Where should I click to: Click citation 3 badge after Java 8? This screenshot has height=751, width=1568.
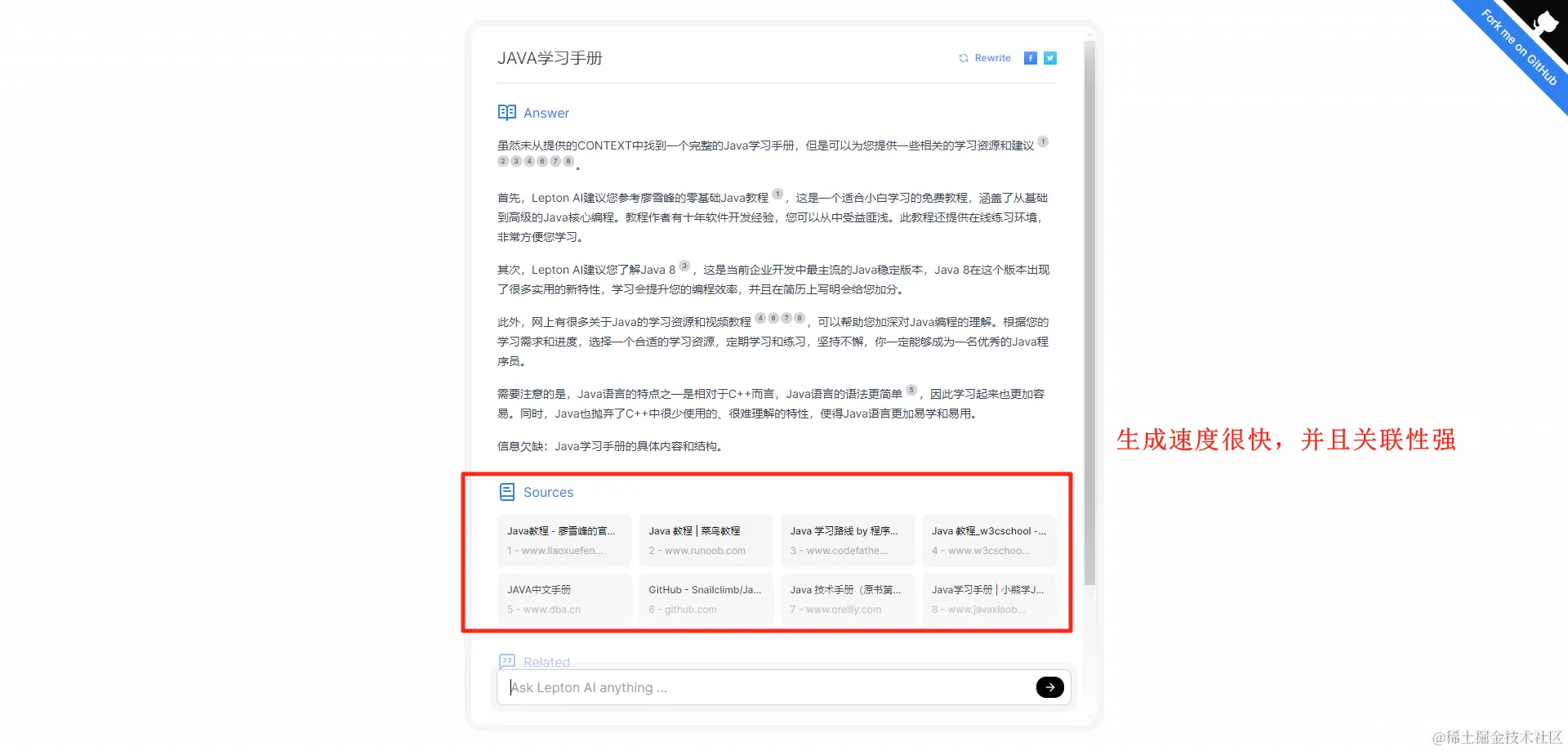(x=684, y=266)
